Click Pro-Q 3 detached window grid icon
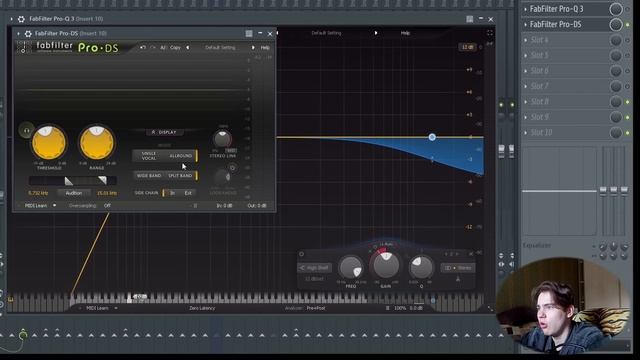 (470, 19)
